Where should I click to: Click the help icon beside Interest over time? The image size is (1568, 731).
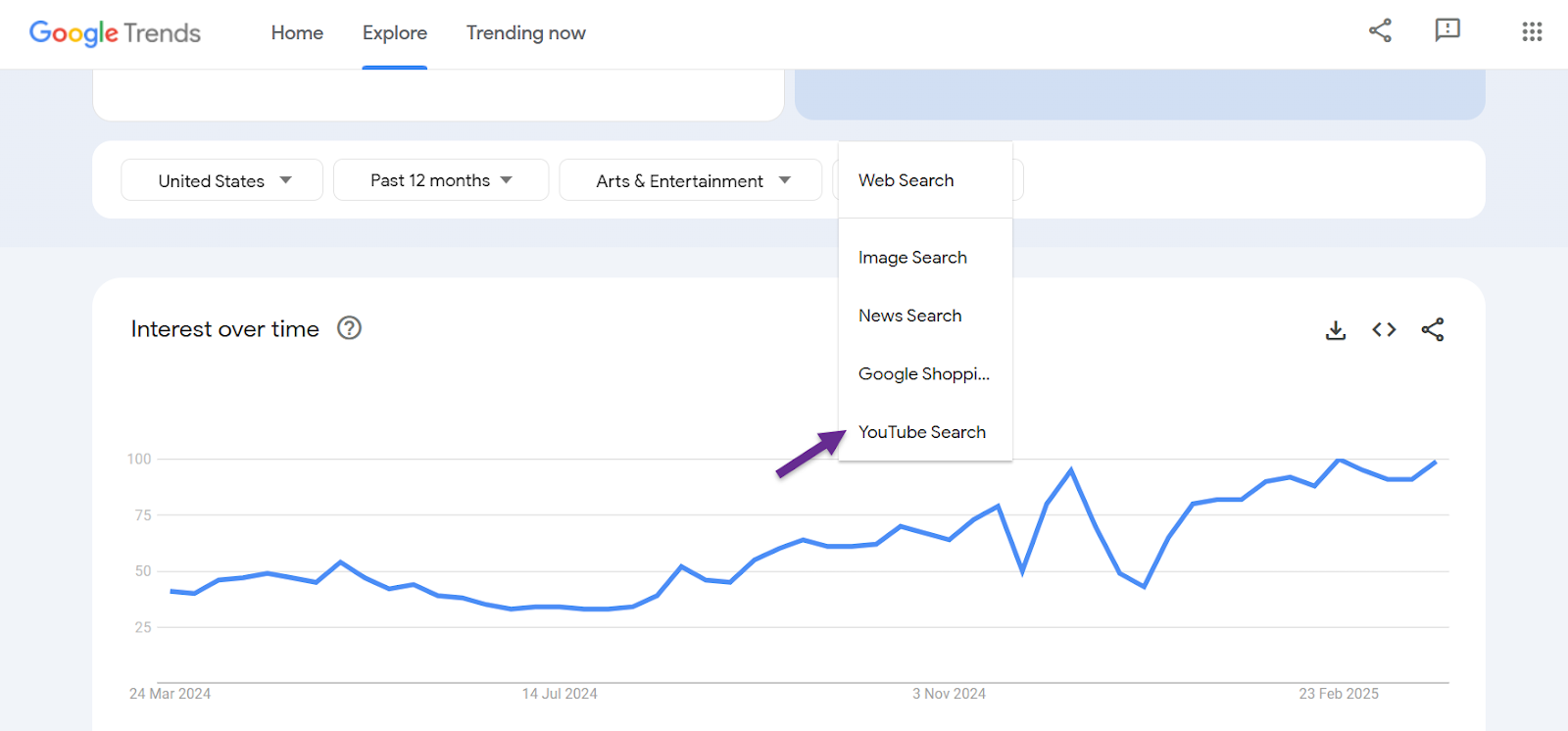[x=349, y=328]
